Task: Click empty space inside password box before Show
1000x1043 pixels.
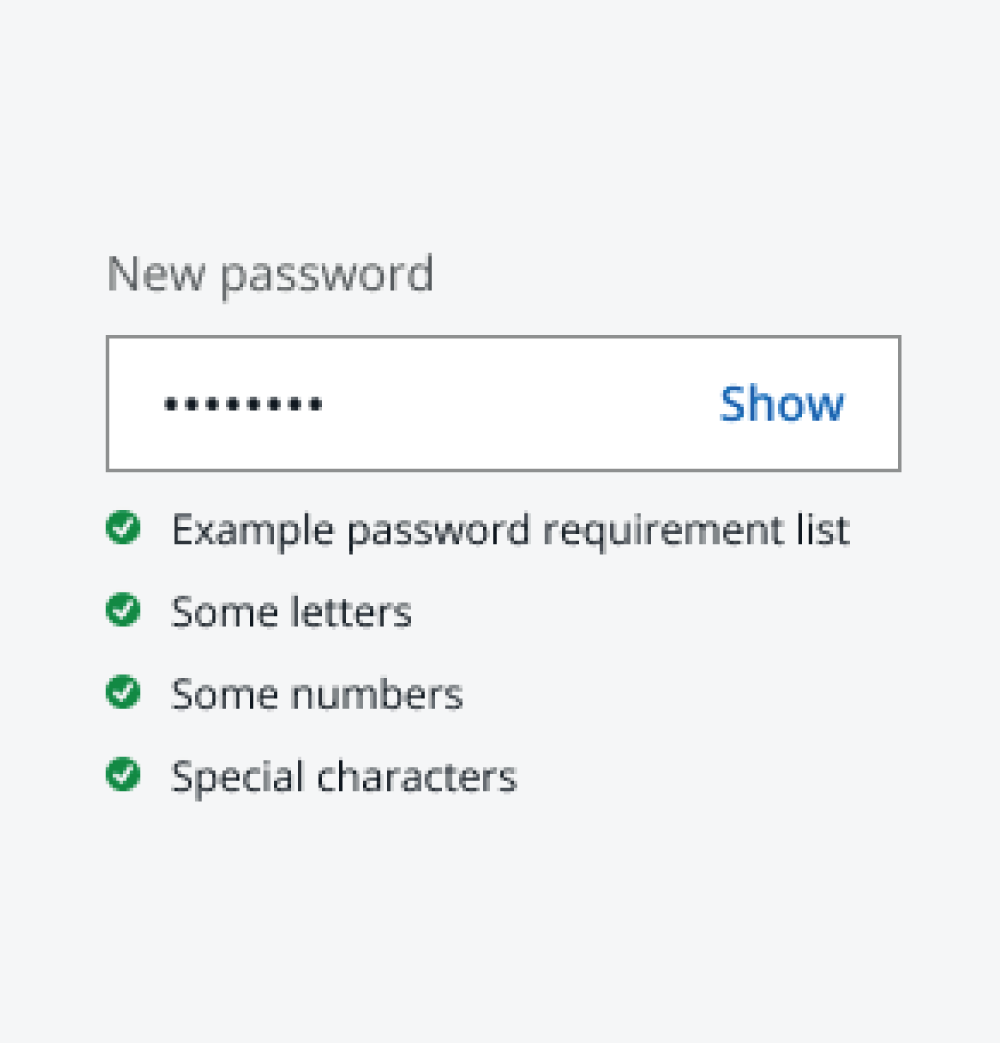Action: 519,404
